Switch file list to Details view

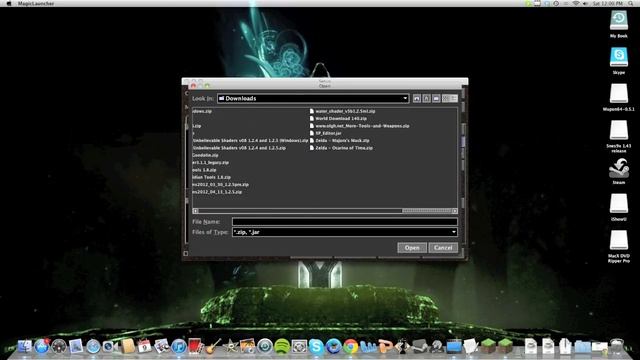[x=454, y=98]
